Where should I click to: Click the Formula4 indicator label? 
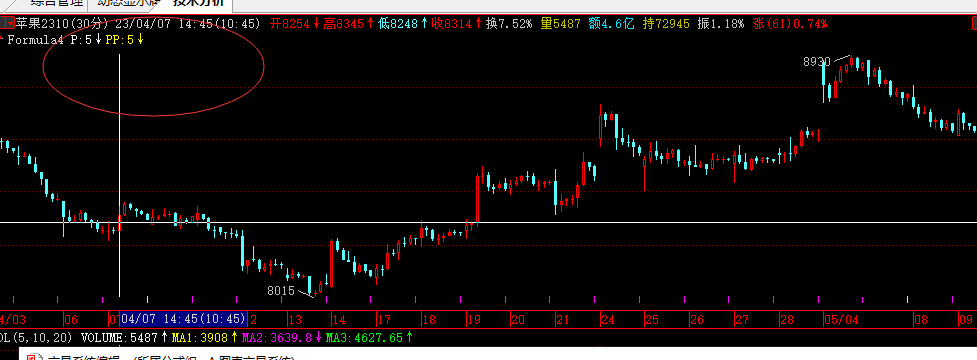[37, 40]
